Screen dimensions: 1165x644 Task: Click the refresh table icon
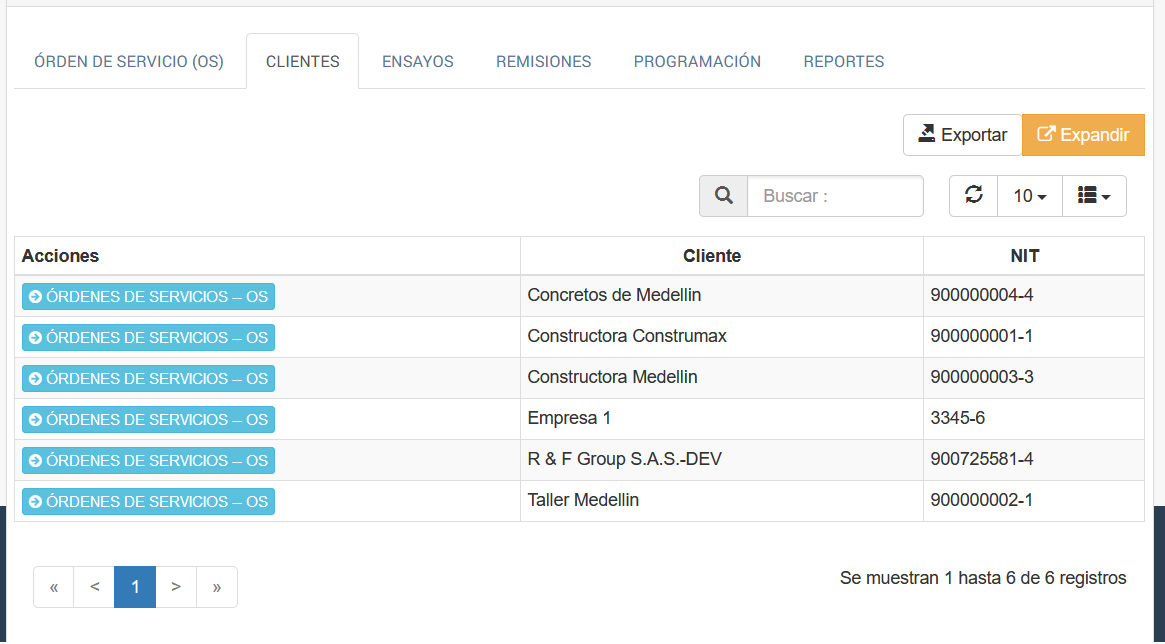tap(973, 196)
